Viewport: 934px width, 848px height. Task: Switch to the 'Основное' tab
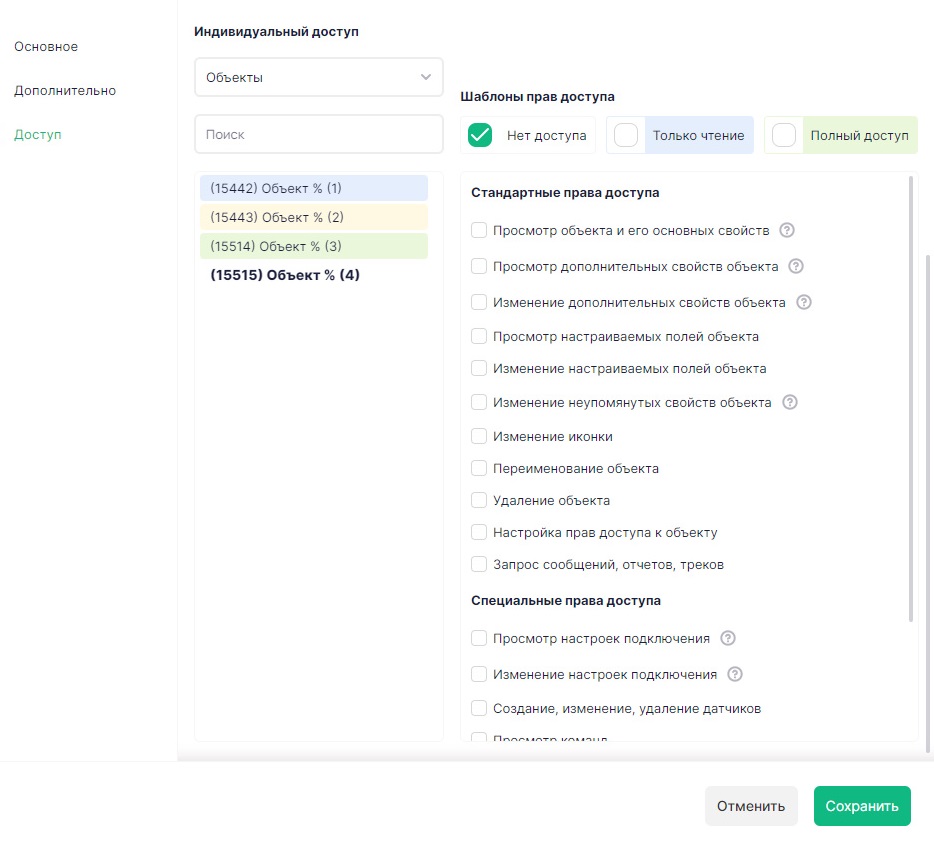46,46
